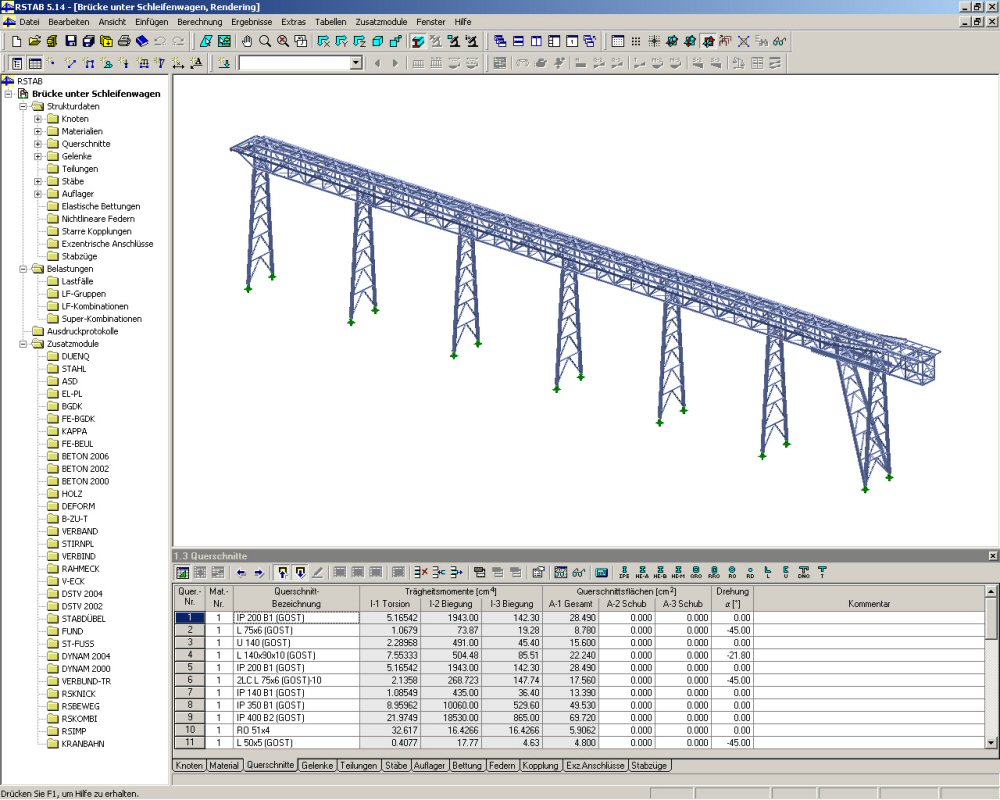Click the new cross-section icon in the Querschnitte panel

184,570
